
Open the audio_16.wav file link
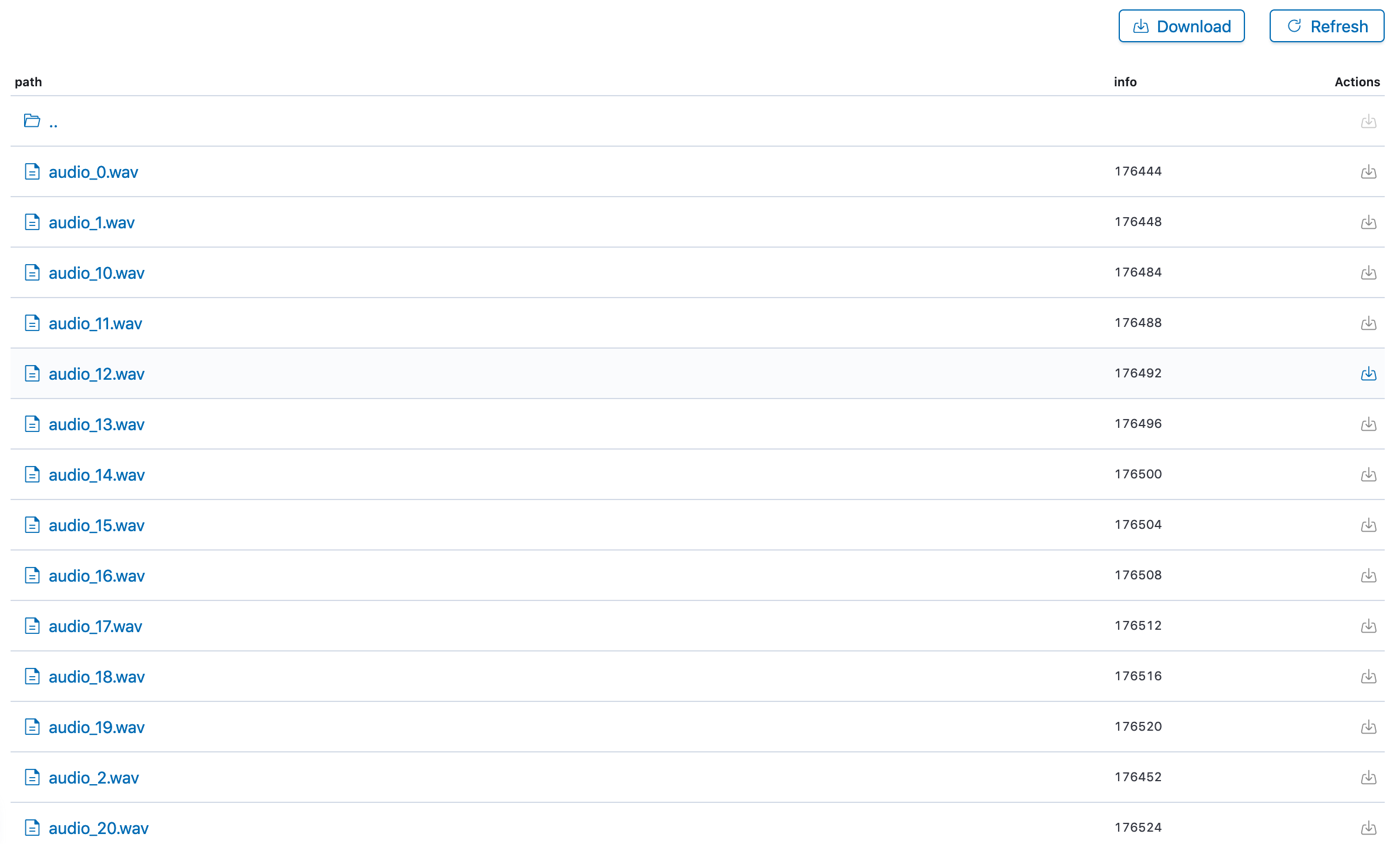coord(96,576)
